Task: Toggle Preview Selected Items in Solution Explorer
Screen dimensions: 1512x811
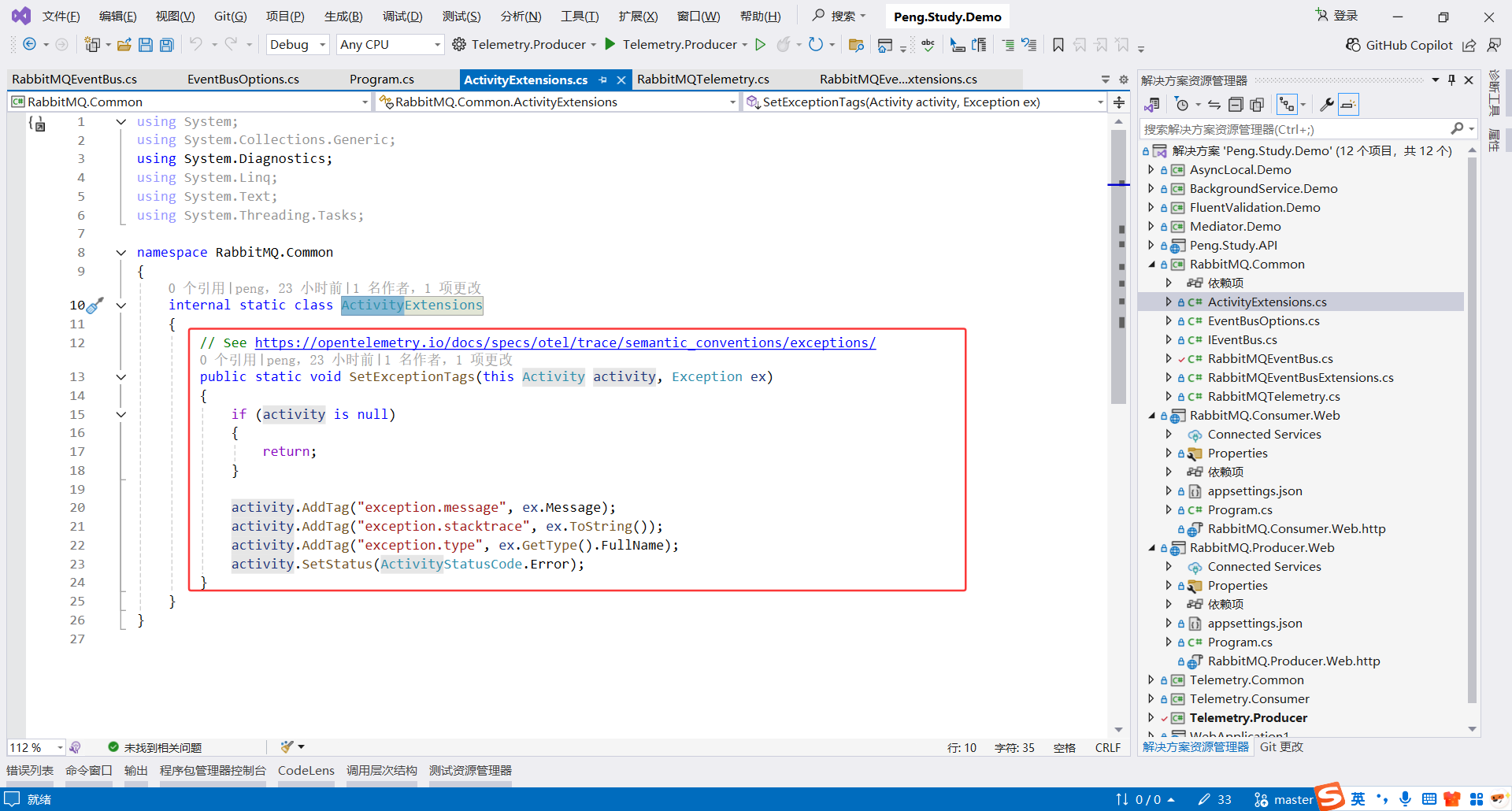Action: pos(1348,104)
